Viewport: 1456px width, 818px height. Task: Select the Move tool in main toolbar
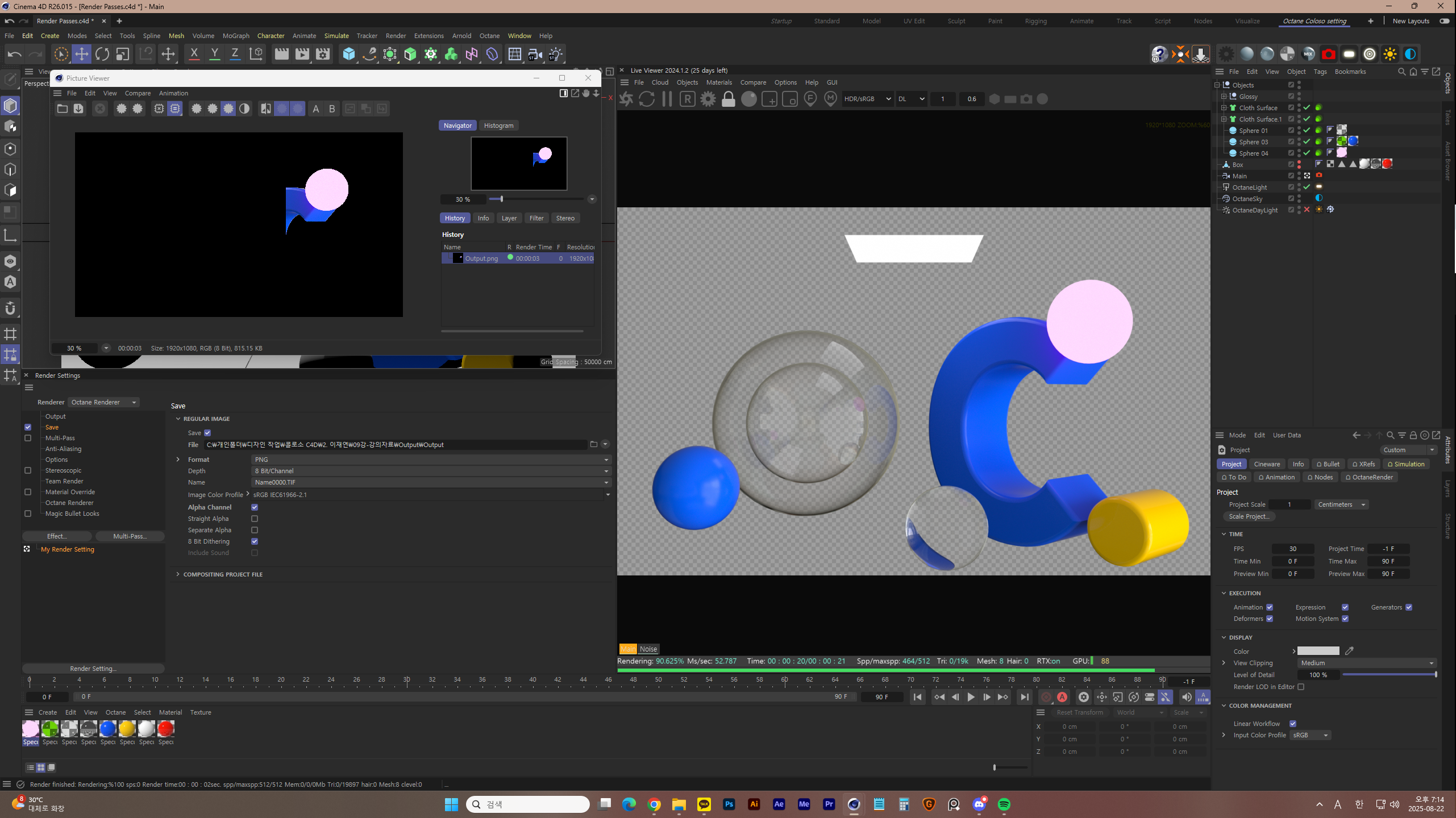[82, 54]
